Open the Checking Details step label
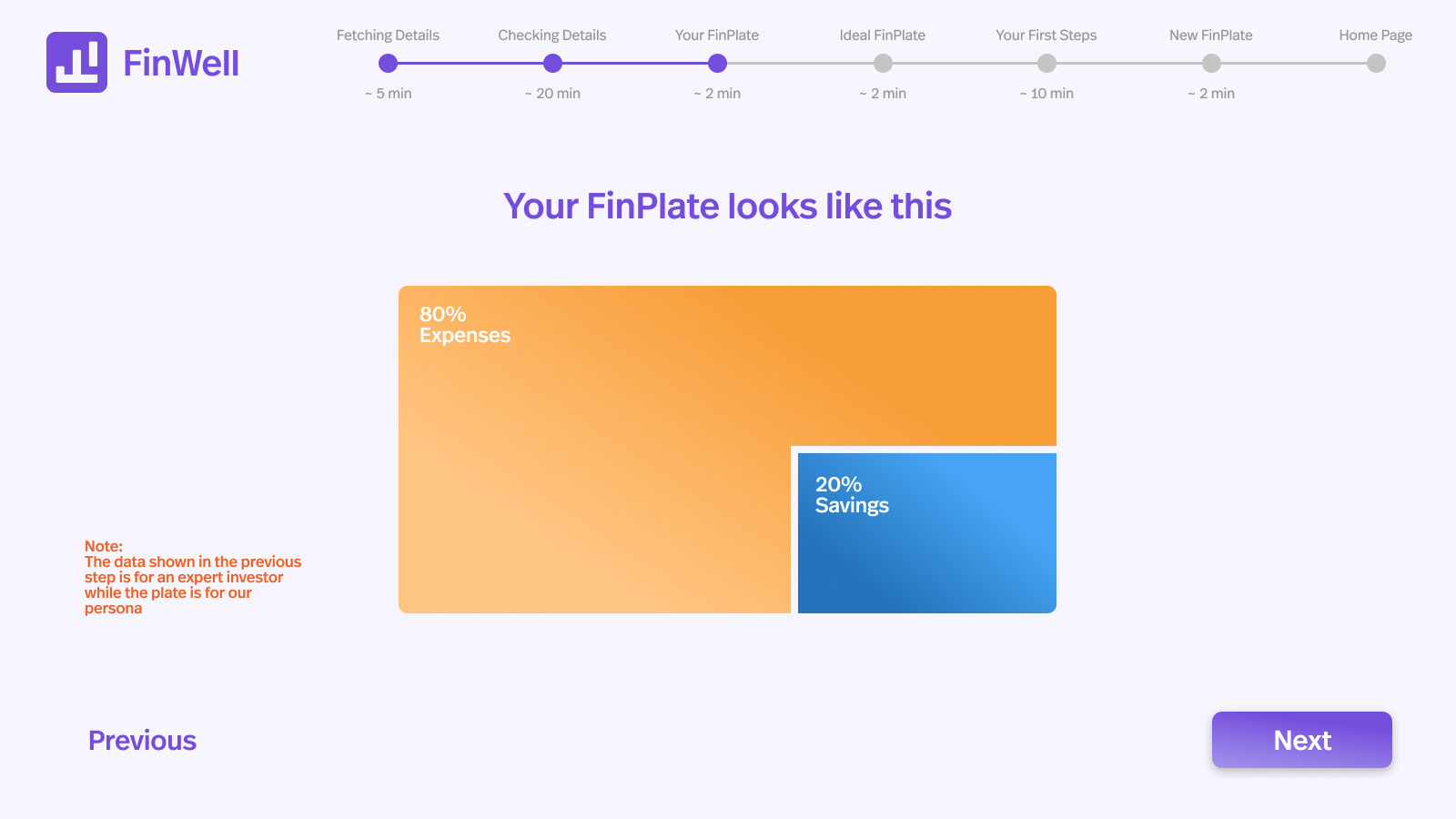This screenshot has height=819, width=1456. (x=551, y=35)
